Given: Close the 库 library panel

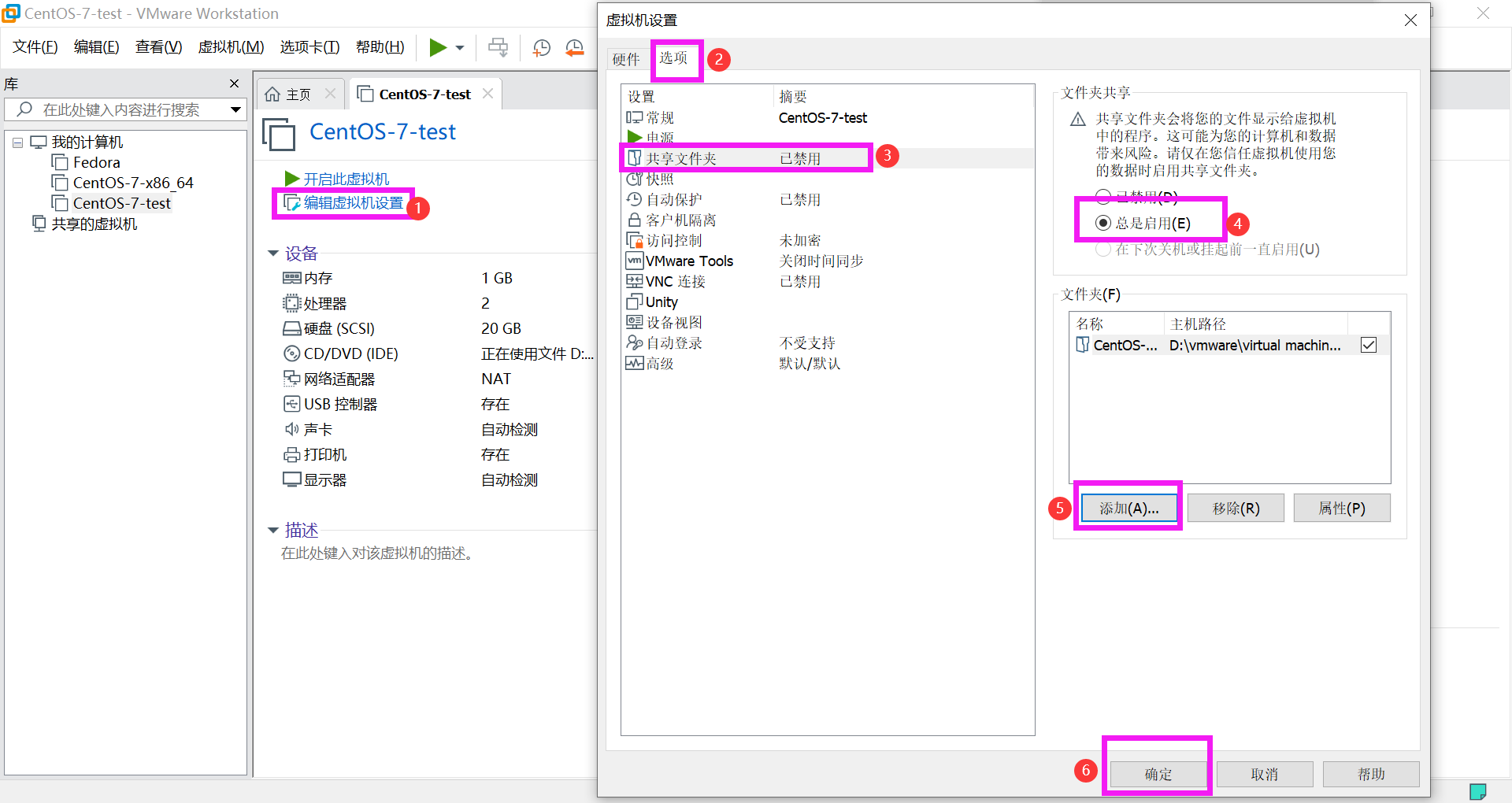Looking at the screenshot, I should [234, 83].
